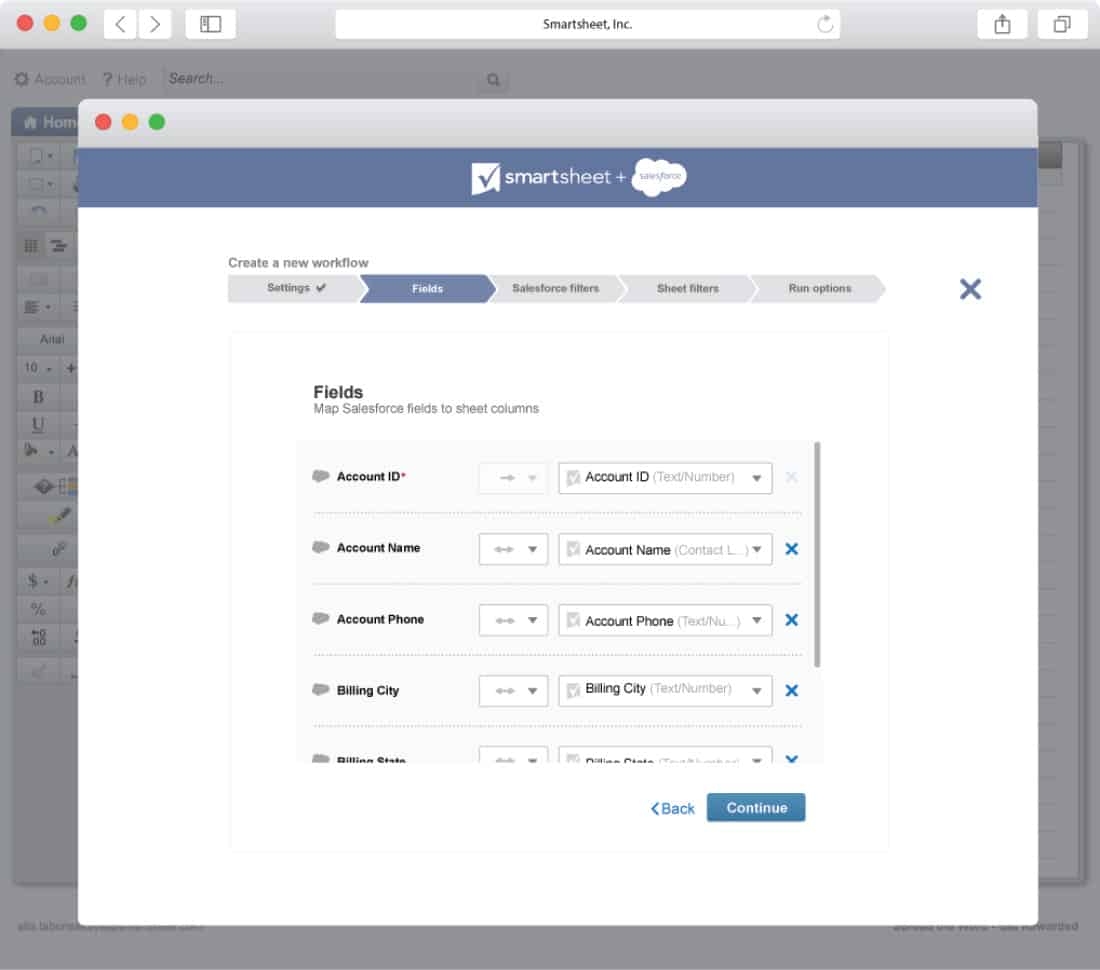Open sync direction dropdown for Account ID
The height and width of the screenshot is (970, 1100).
coord(513,478)
